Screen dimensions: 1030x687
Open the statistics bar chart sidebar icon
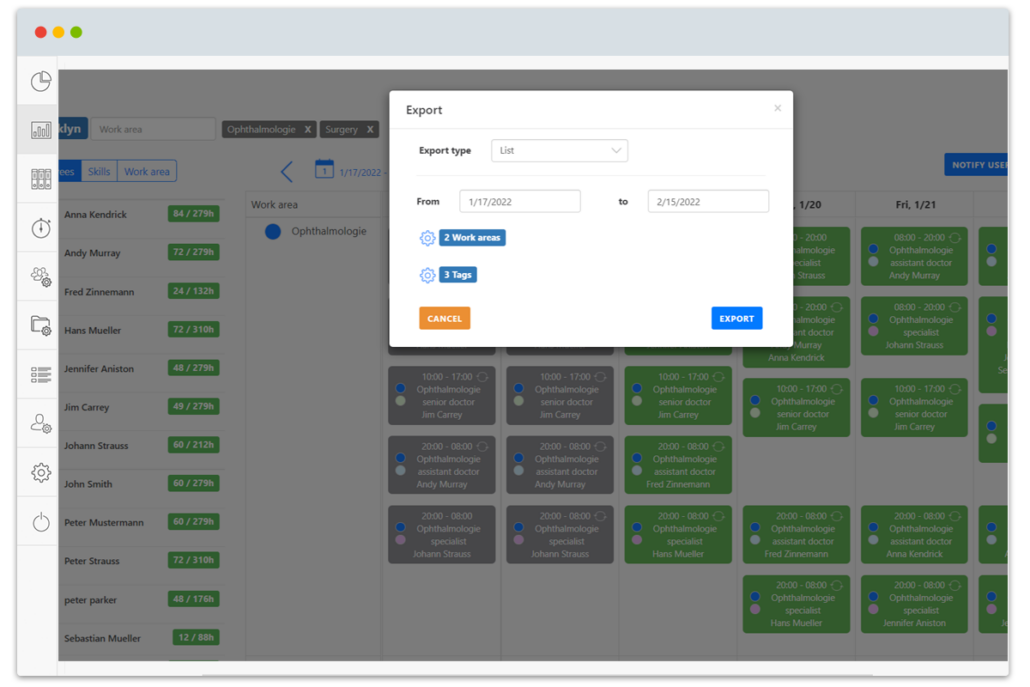(39, 128)
